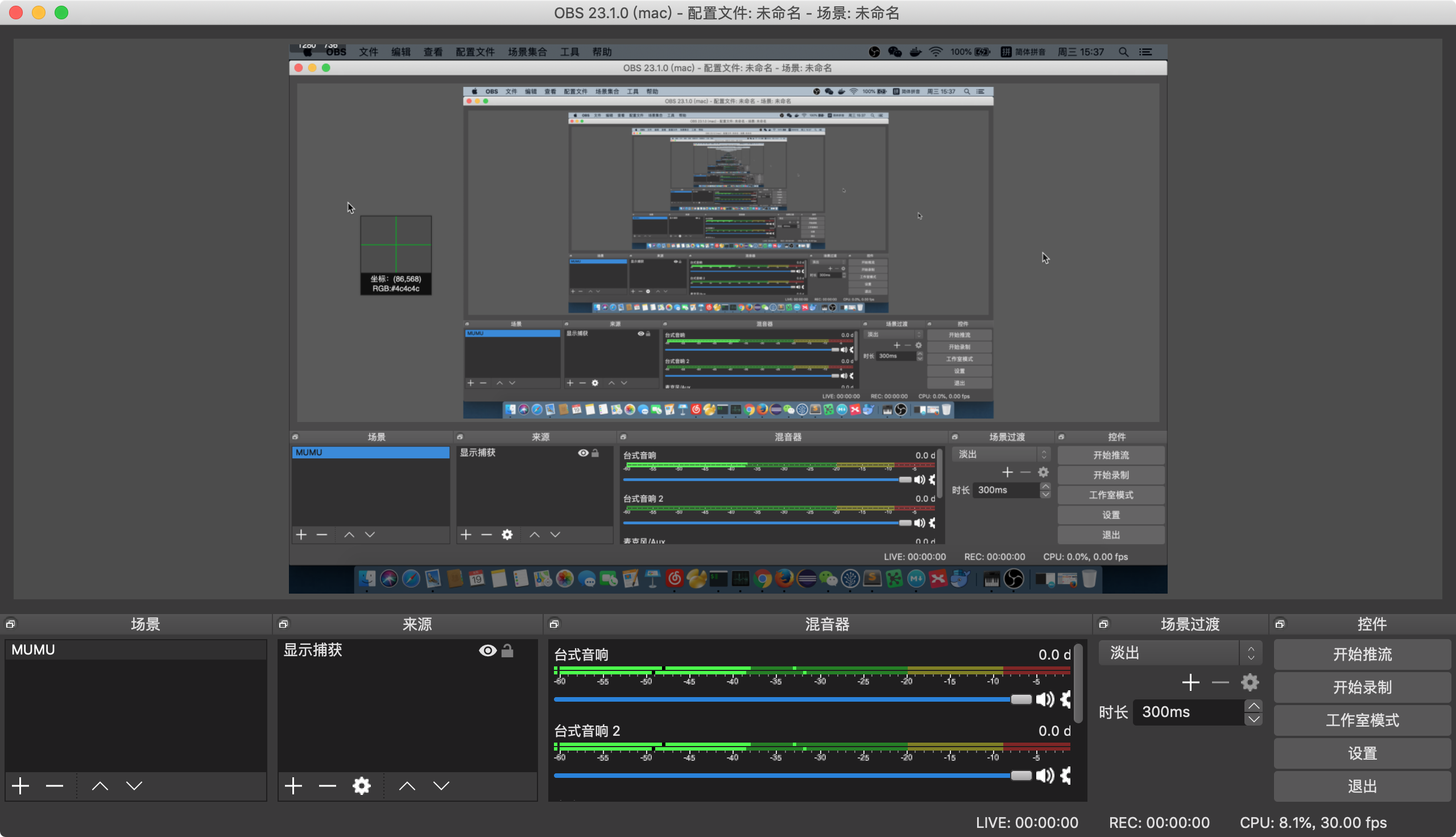Select the MUMU scene in the scene list

pos(136,649)
